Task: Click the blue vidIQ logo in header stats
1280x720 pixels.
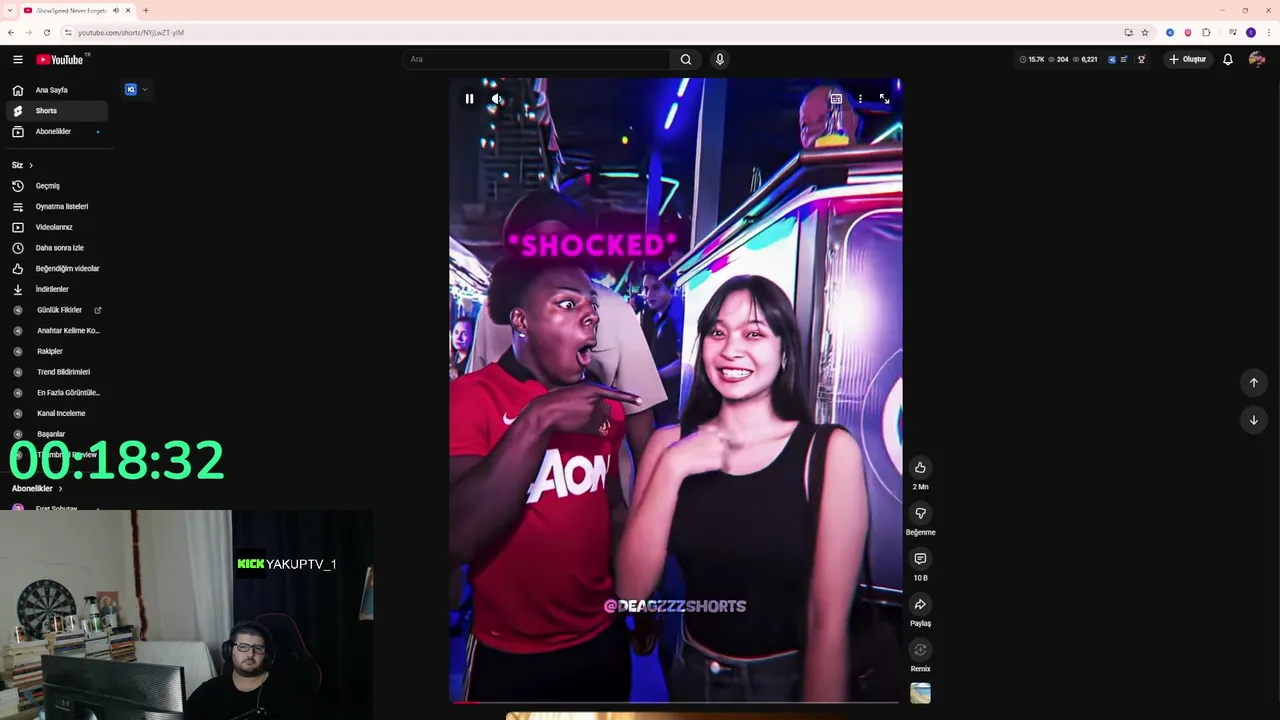Action: (1112, 59)
